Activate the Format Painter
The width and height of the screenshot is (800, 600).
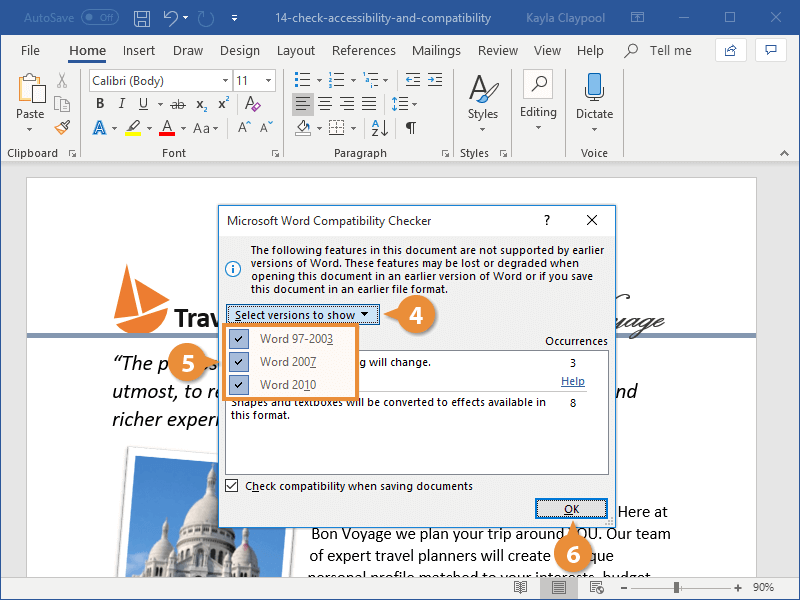pos(60,127)
